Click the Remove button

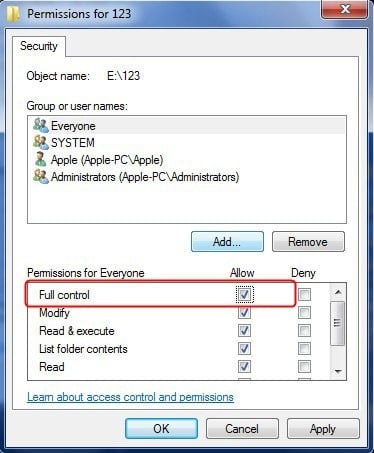[308, 242]
